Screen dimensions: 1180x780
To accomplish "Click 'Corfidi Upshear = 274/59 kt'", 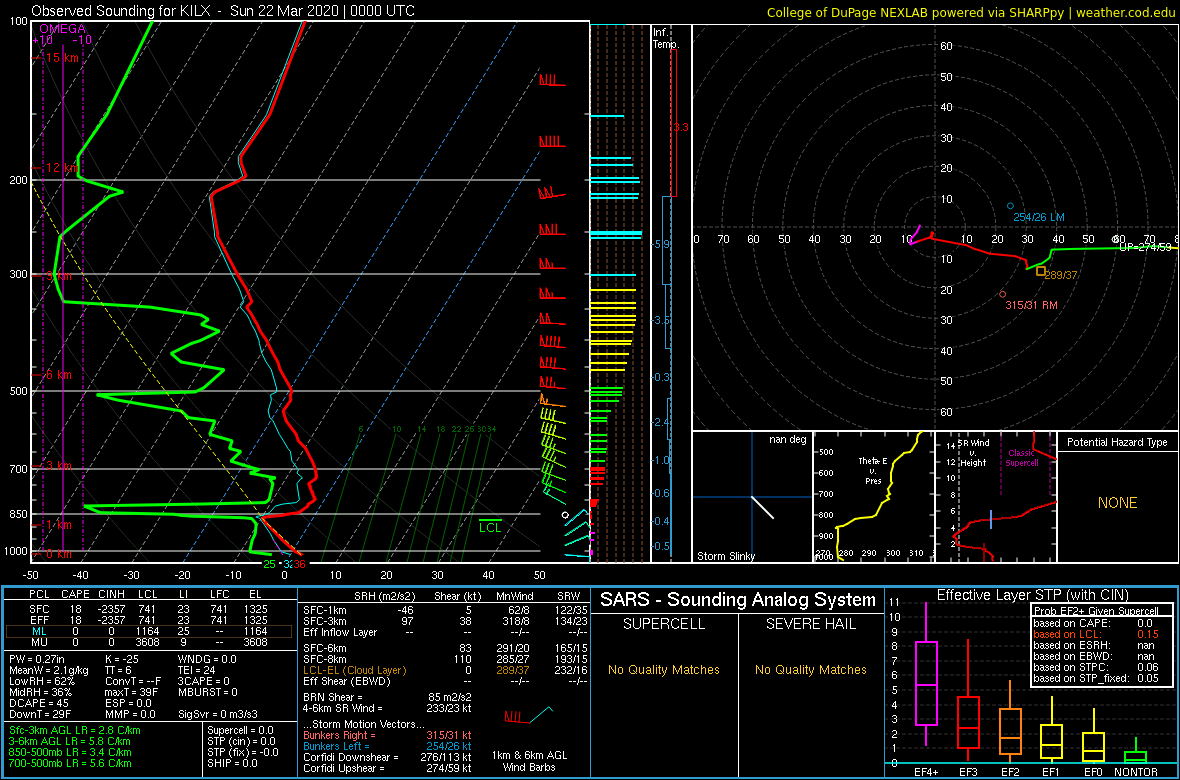I will (x=387, y=769).
